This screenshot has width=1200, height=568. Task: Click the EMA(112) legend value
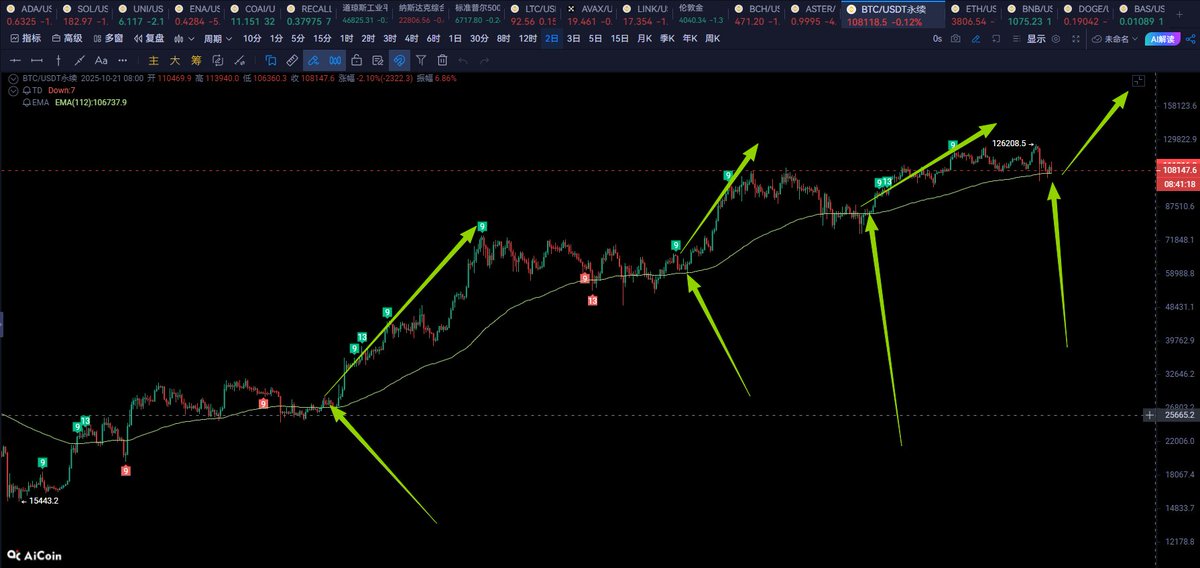91,102
